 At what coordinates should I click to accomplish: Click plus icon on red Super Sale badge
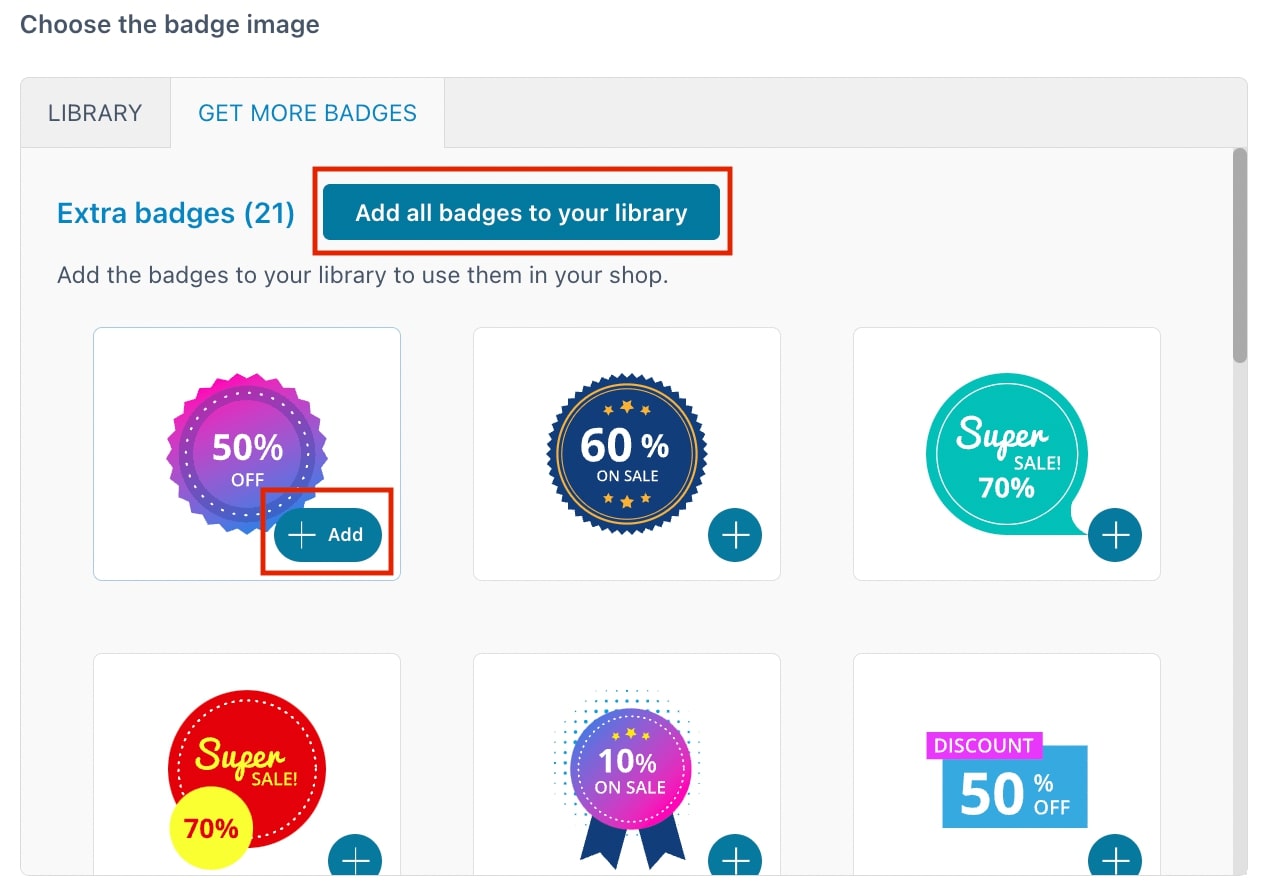[355, 858]
